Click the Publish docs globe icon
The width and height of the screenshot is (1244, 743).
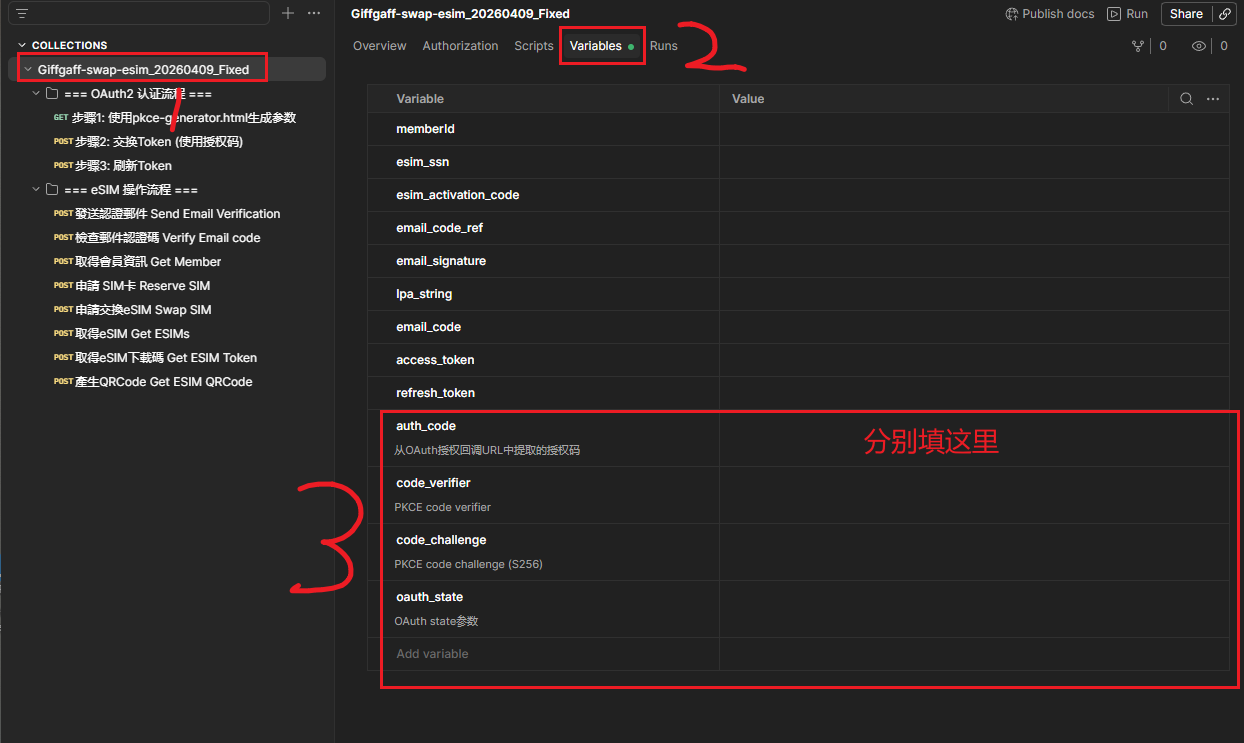click(x=1012, y=14)
